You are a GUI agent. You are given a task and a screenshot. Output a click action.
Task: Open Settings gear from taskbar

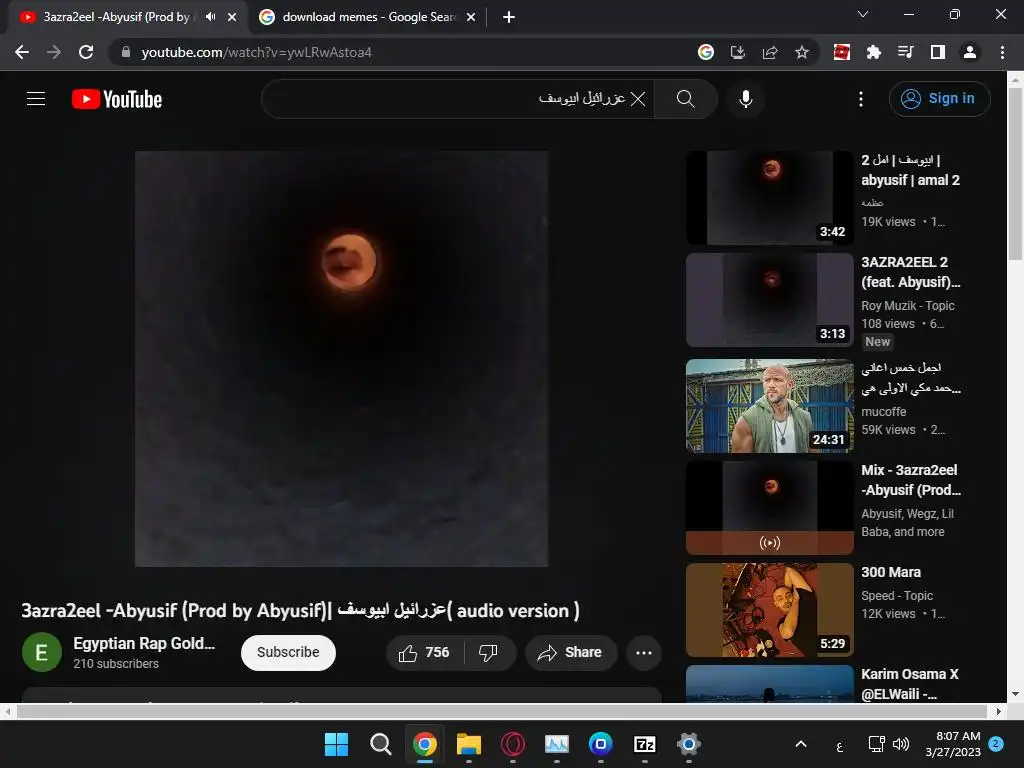pyautogui.click(x=688, y=744)
